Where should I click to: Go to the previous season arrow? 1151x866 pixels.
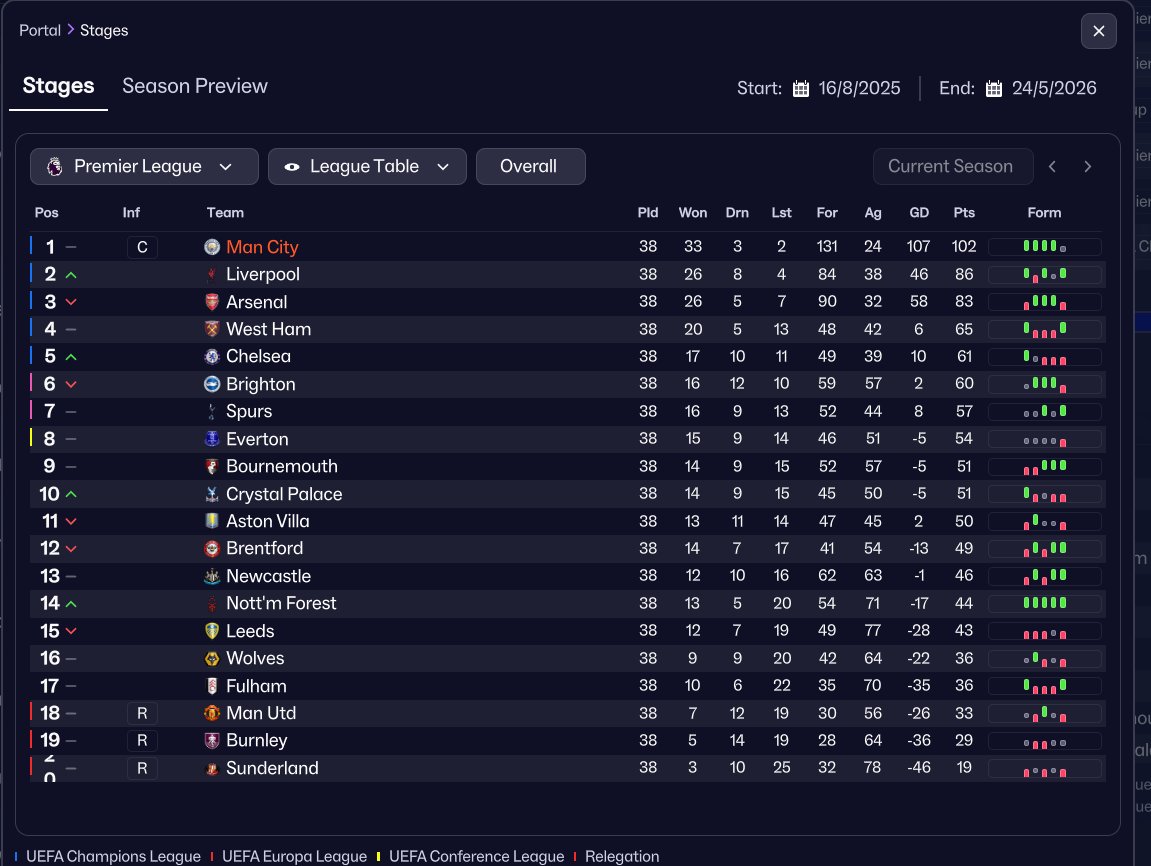pyautogui.click(x=1053, y=167)
